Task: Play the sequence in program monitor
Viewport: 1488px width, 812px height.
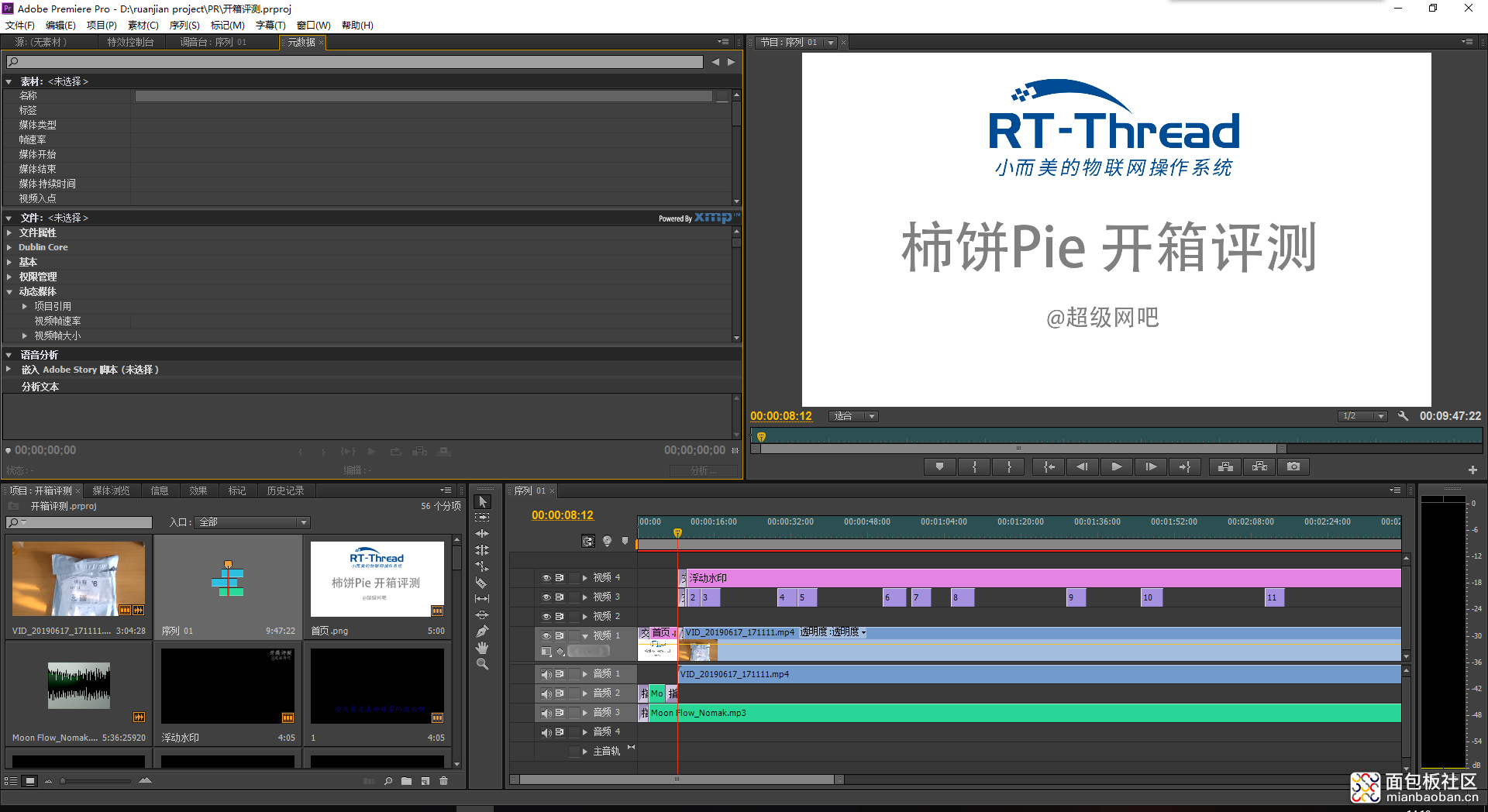Action: [x=1117, y=466]
